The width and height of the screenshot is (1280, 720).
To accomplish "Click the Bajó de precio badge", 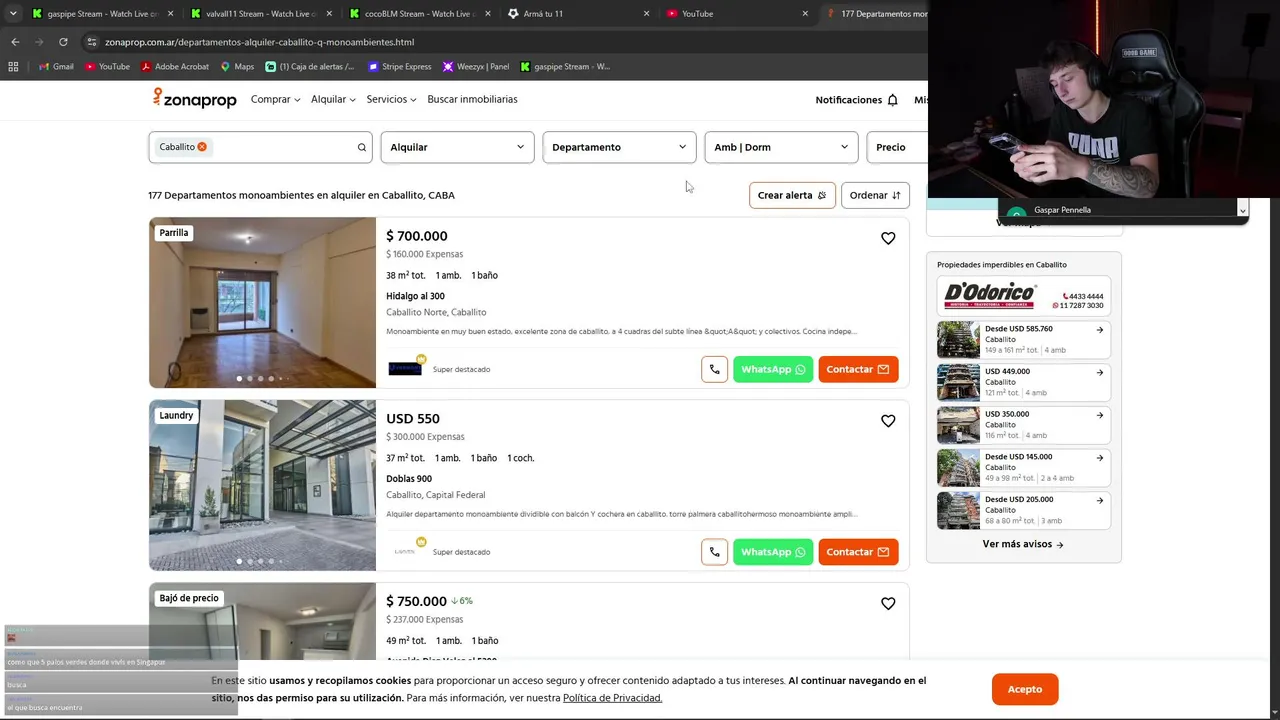I will 189,598.
